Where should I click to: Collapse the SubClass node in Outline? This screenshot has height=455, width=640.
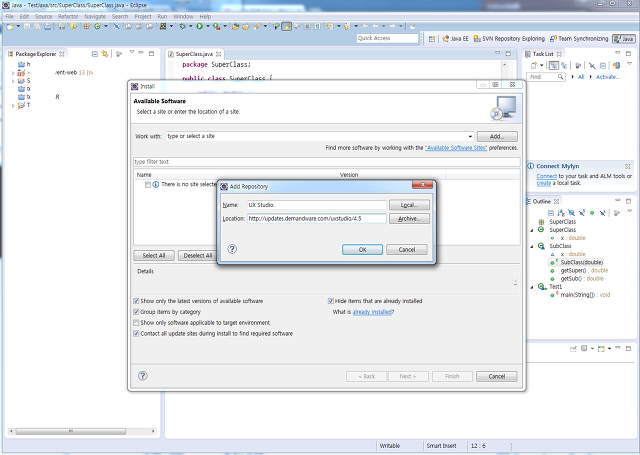[x=532, y=246]
